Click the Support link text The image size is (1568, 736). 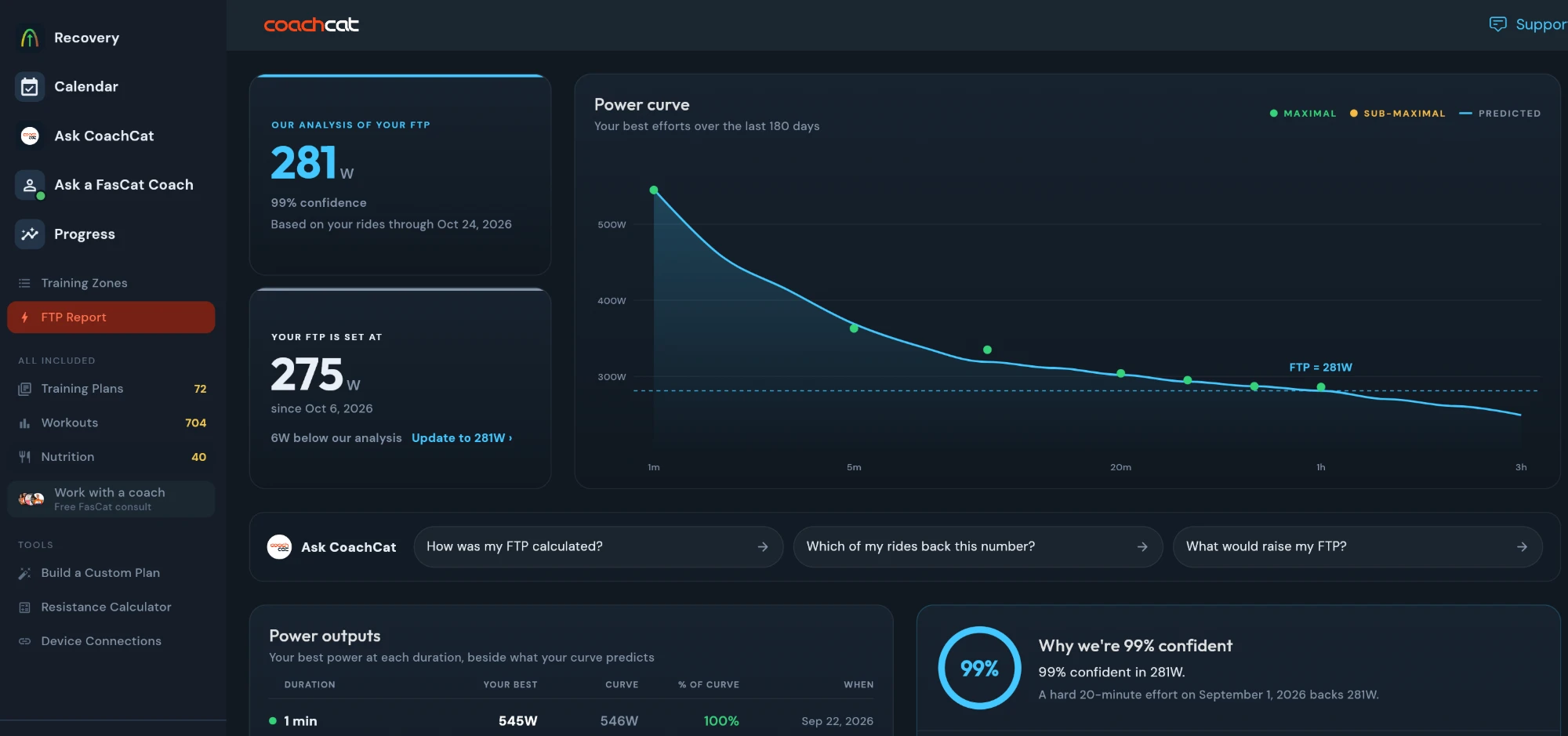(x=1541, y=24)
